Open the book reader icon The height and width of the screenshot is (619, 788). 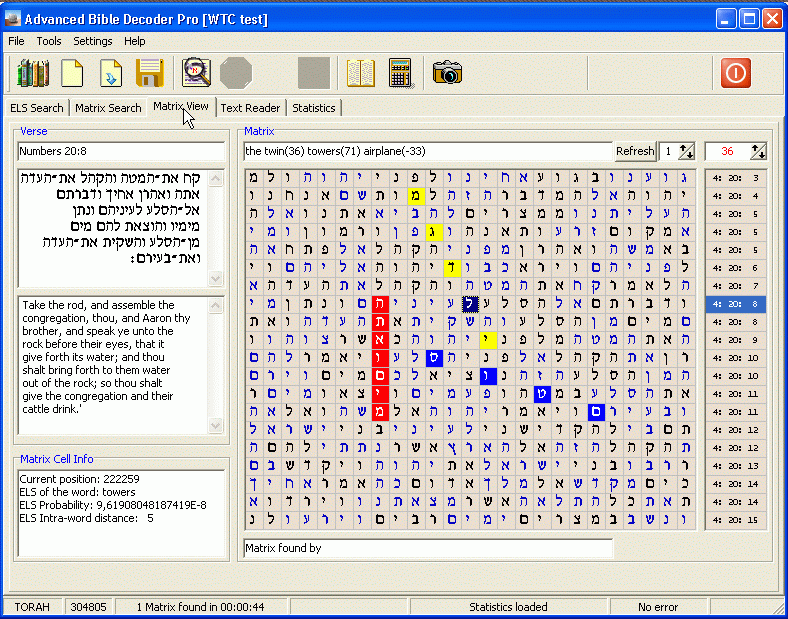(361, 73)
